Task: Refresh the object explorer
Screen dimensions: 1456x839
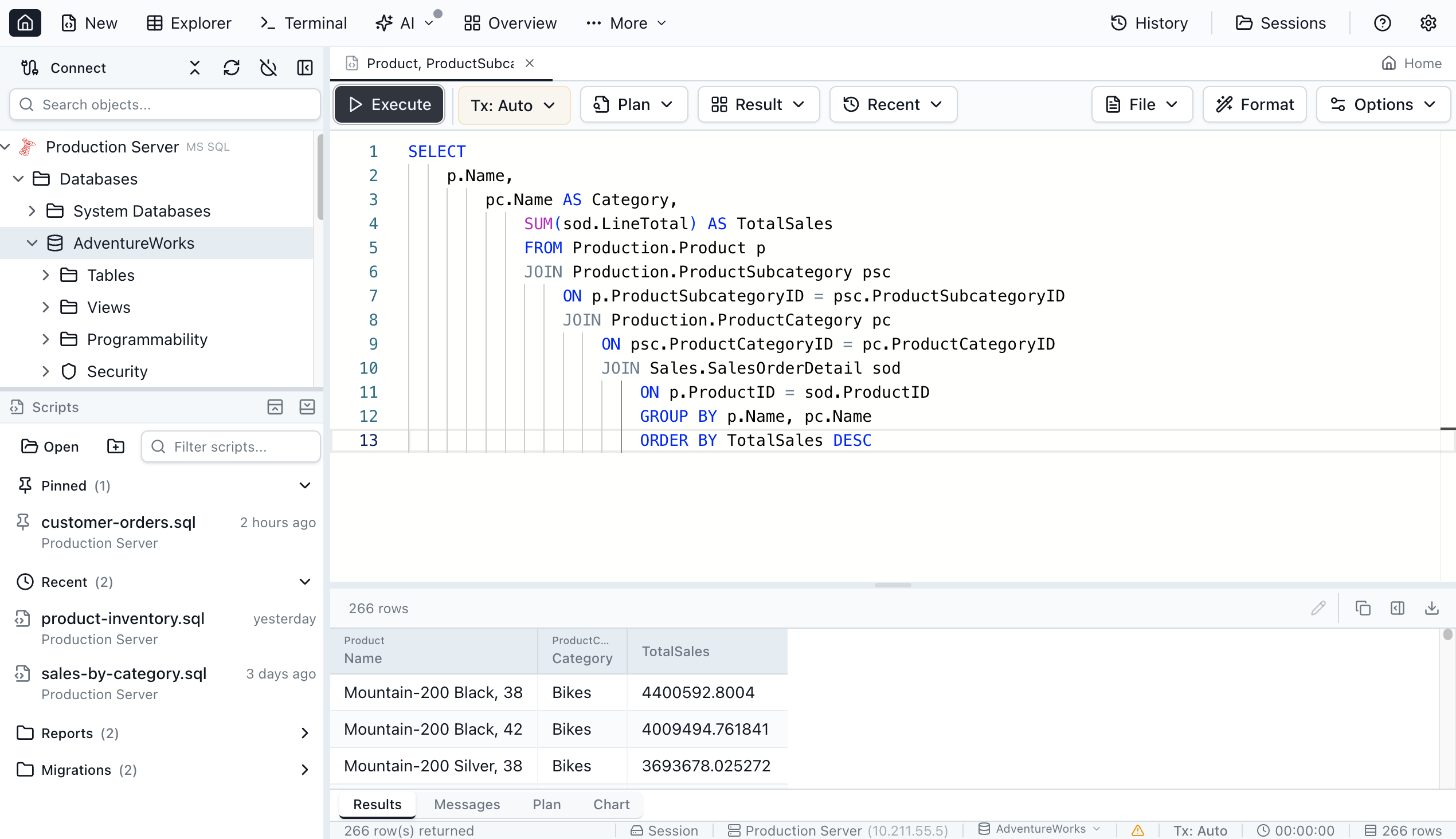Action: click(231, 68)
